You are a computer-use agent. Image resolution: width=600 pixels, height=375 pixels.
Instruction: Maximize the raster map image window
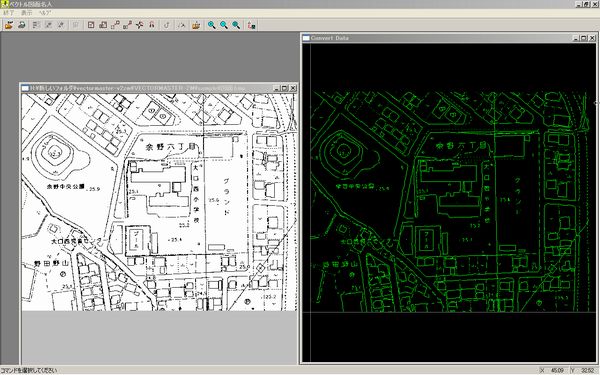[284, 88]
